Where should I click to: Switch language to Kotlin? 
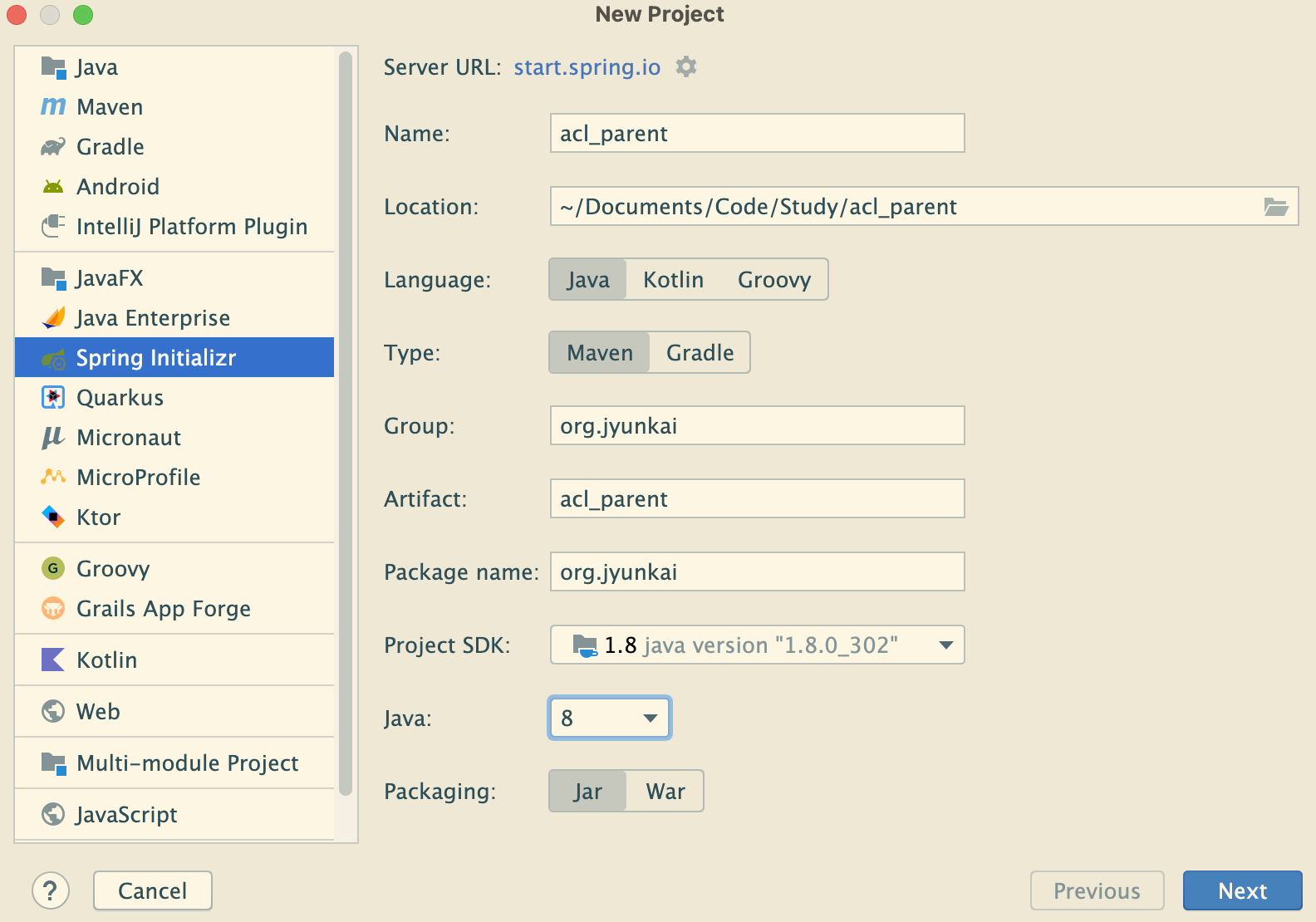673,280
